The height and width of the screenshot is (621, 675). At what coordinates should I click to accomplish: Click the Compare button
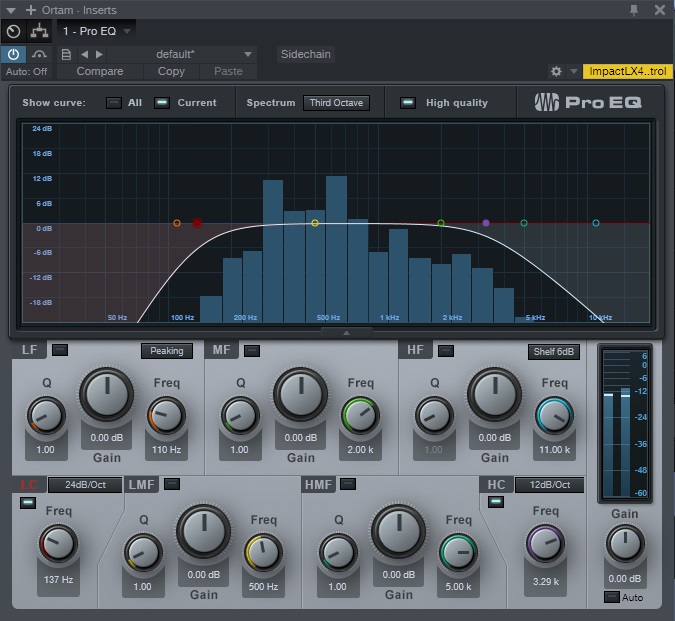point(99,71)
